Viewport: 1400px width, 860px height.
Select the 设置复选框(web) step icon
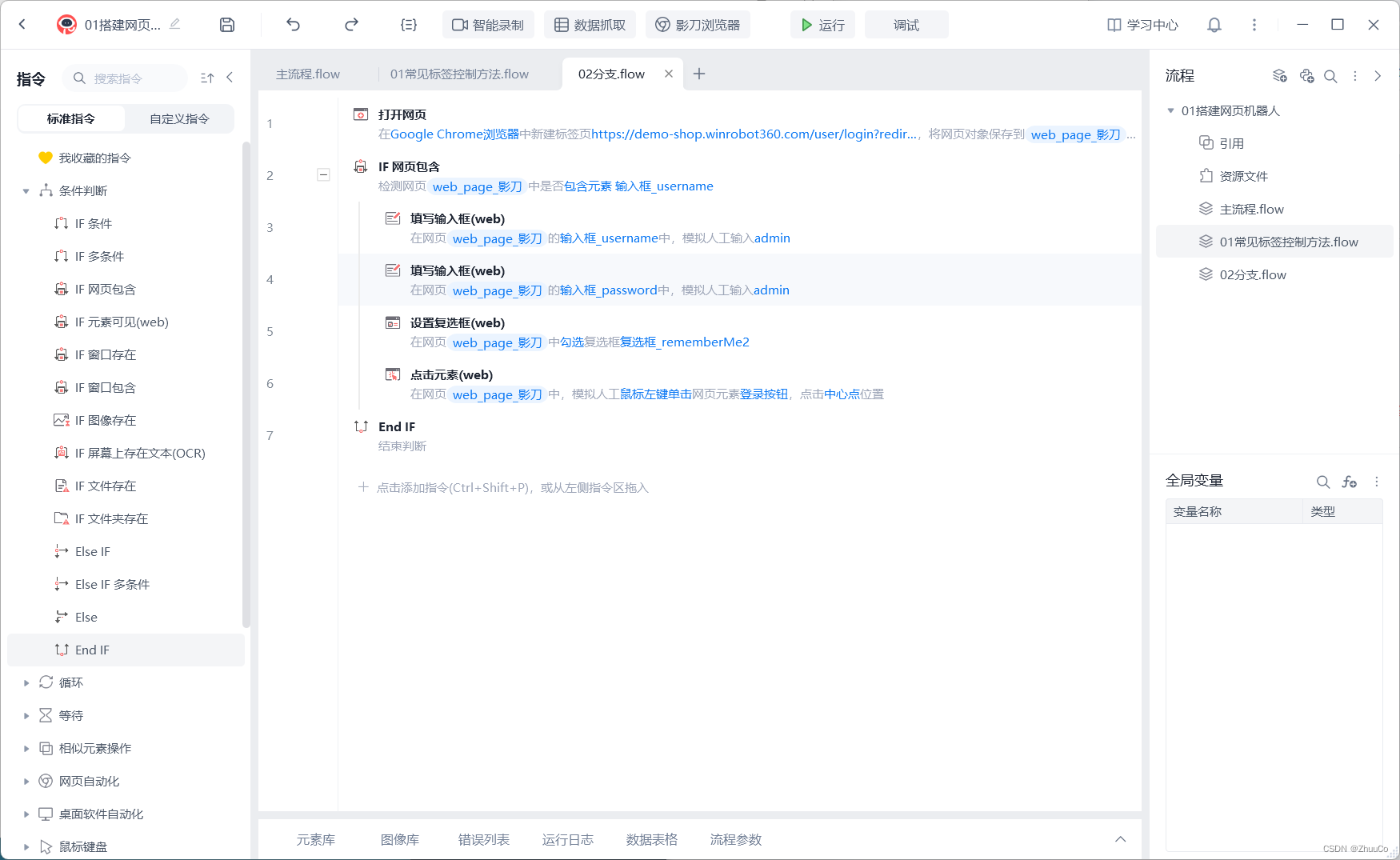[x=393, y=322]
